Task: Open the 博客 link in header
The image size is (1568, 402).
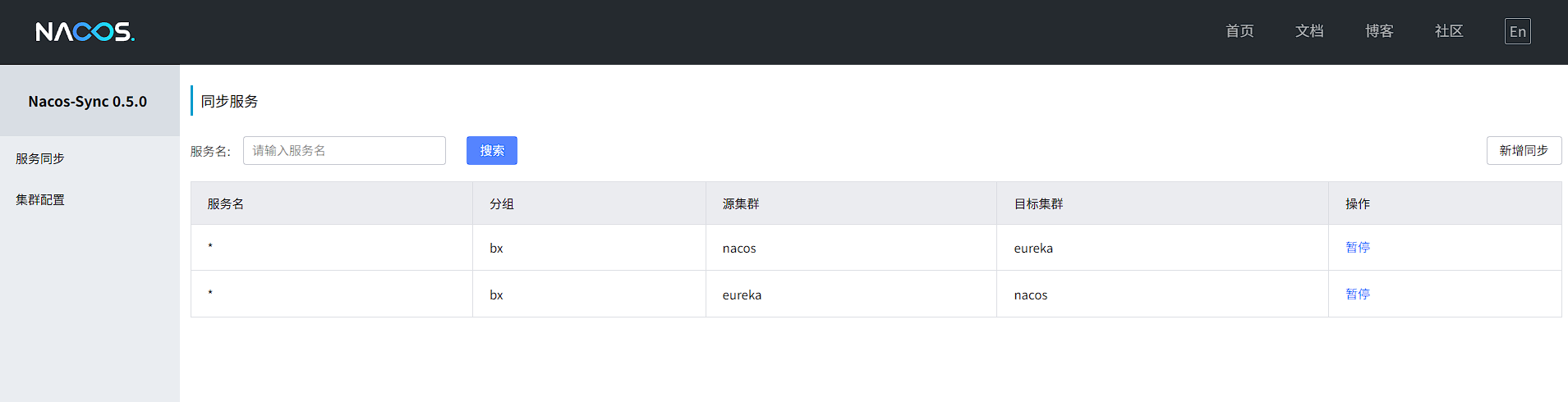Action: coord(1379,31)
